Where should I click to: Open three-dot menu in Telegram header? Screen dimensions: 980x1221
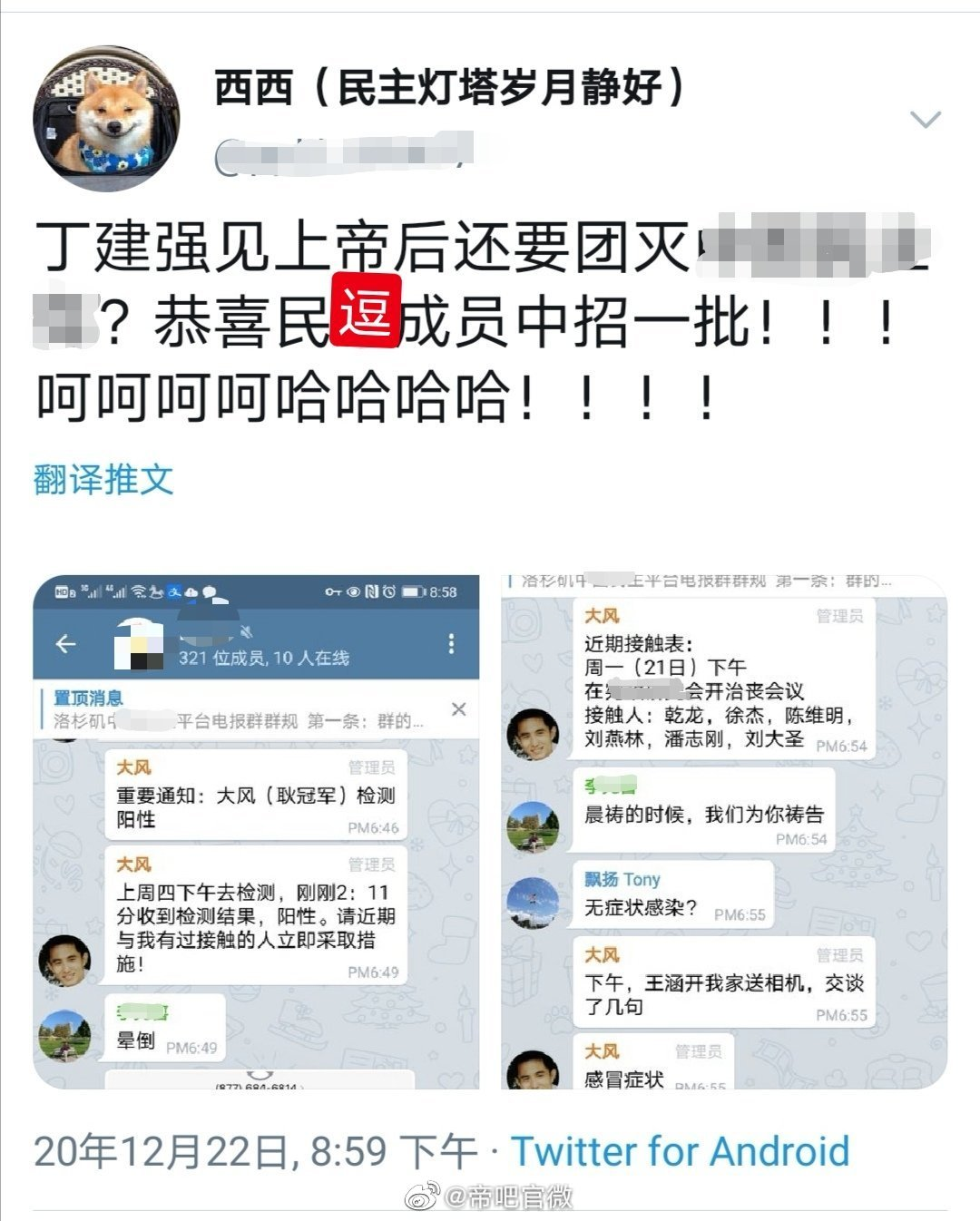(451, 644)
